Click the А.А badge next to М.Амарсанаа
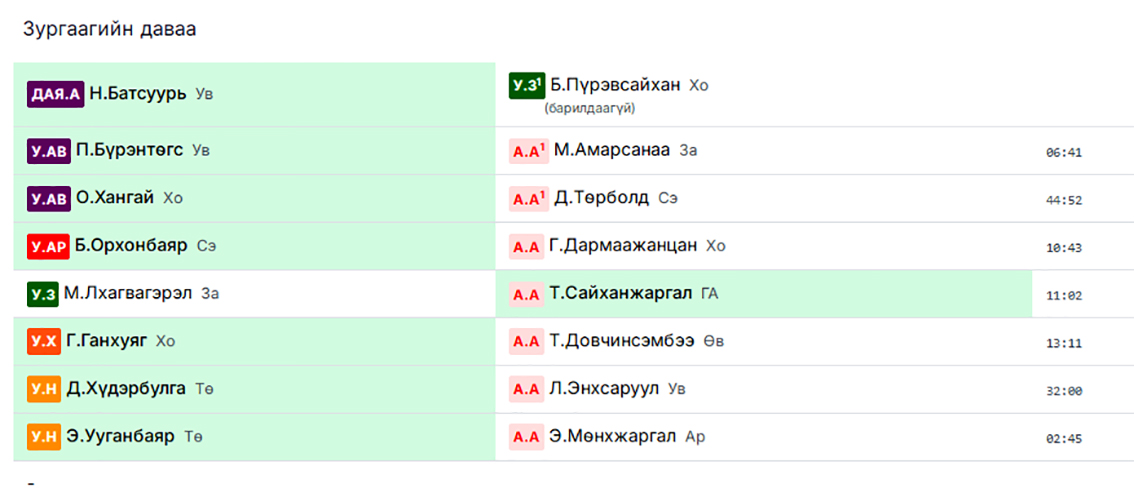 pos(529,151)
